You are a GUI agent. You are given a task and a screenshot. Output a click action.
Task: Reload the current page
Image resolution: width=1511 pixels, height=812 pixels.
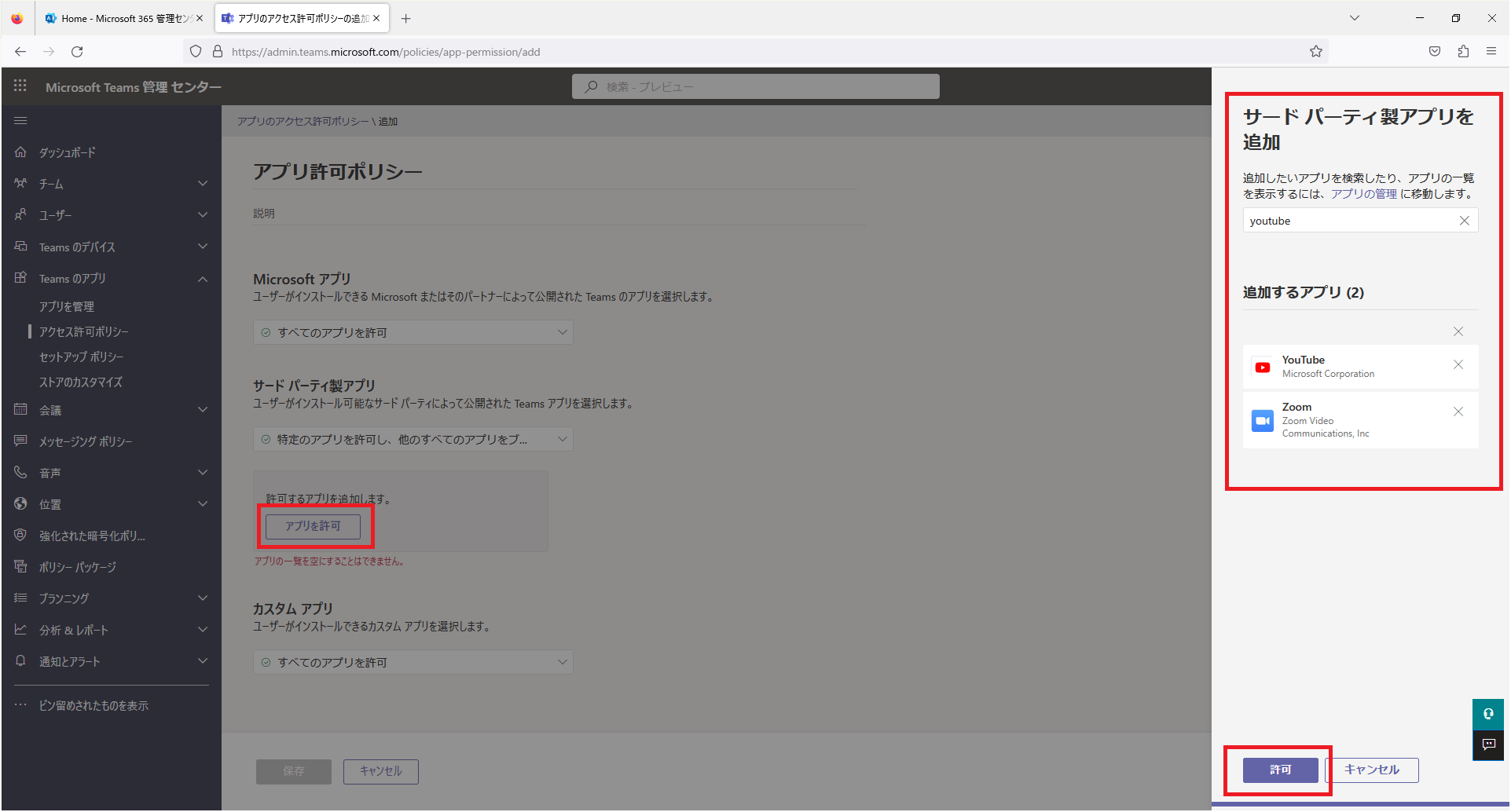[x=77, y=52]
